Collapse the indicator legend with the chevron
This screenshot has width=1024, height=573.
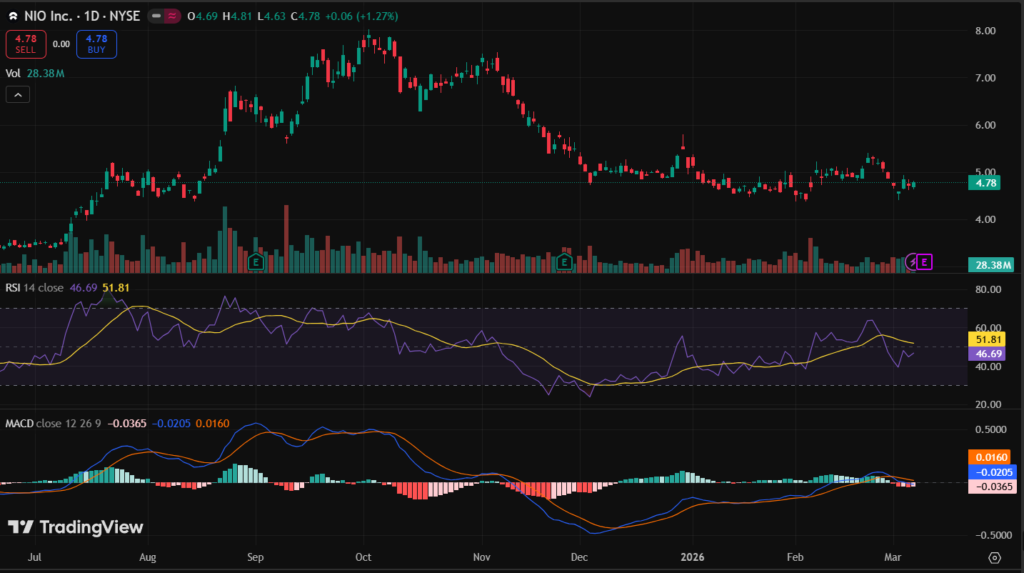coord(18,94)
